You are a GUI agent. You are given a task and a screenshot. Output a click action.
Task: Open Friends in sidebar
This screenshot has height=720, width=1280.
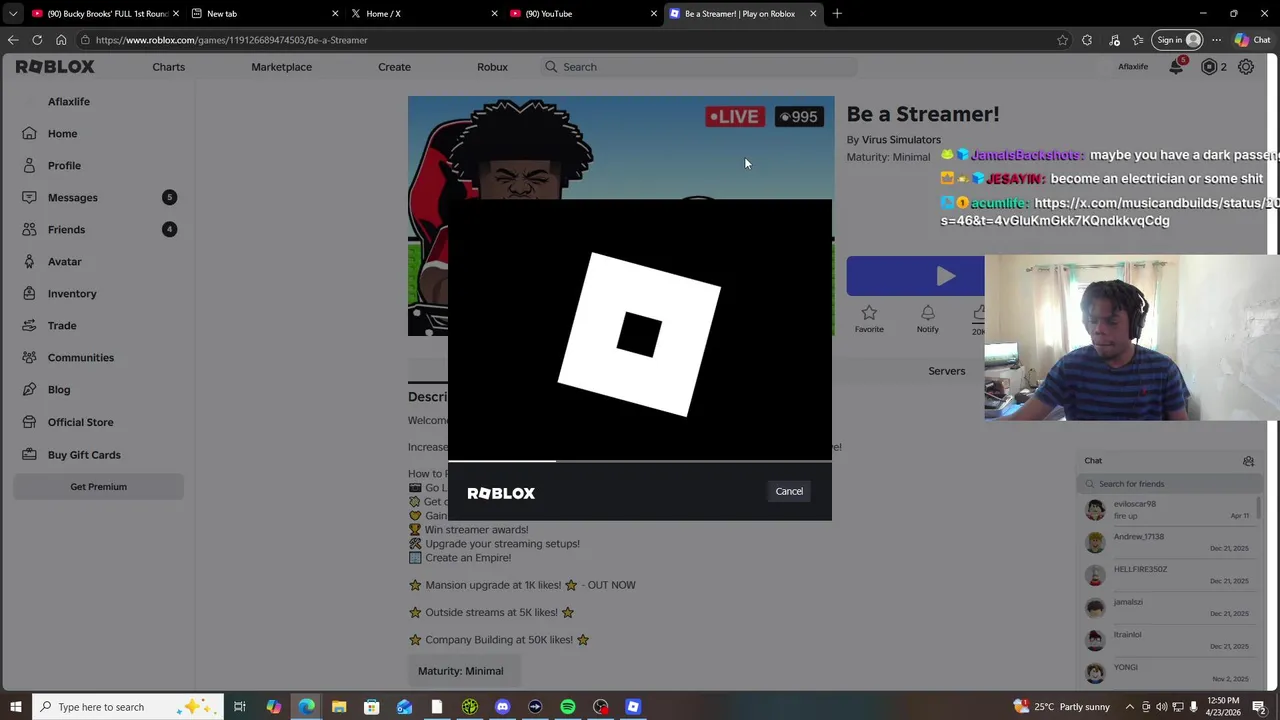(66, 229)
